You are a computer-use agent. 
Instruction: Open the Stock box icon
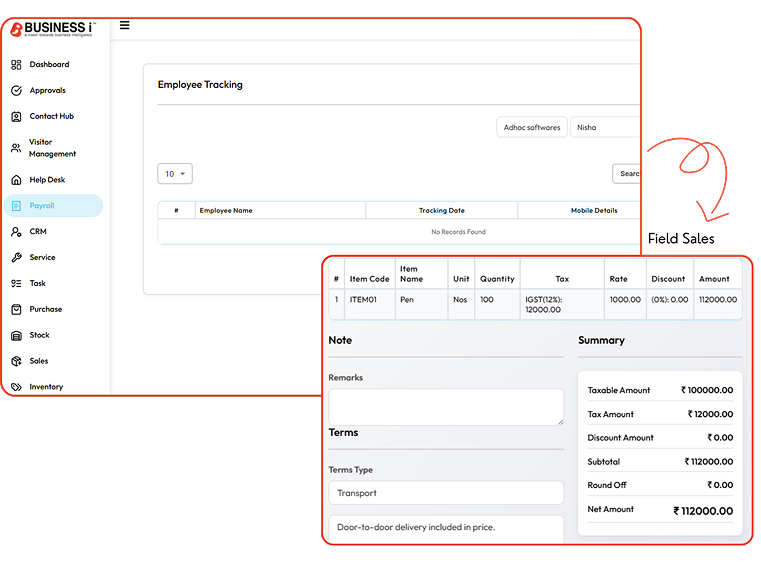click(x=16, y=336)
